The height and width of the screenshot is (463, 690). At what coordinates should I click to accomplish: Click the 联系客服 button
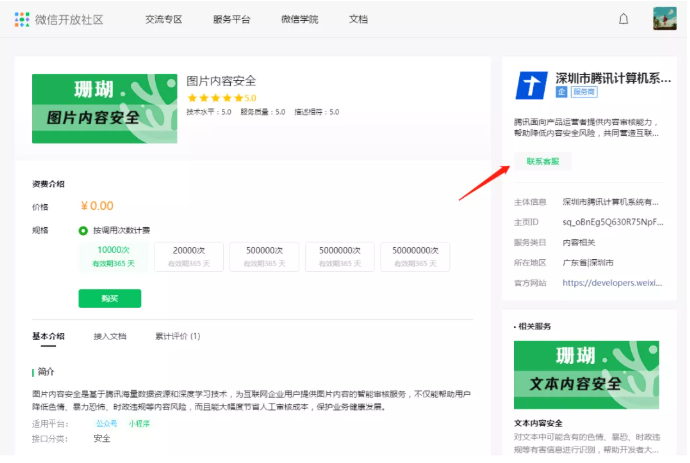[x=543, y=161]
